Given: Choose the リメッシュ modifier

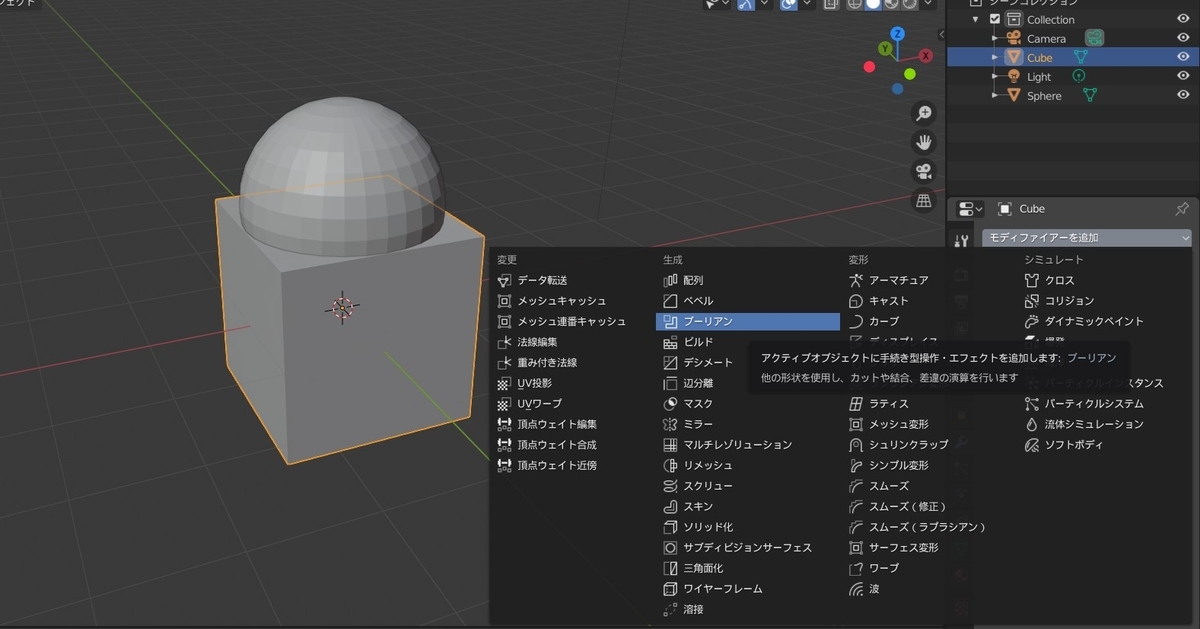Looking at the screenshot, I should [x=748, y=465].
